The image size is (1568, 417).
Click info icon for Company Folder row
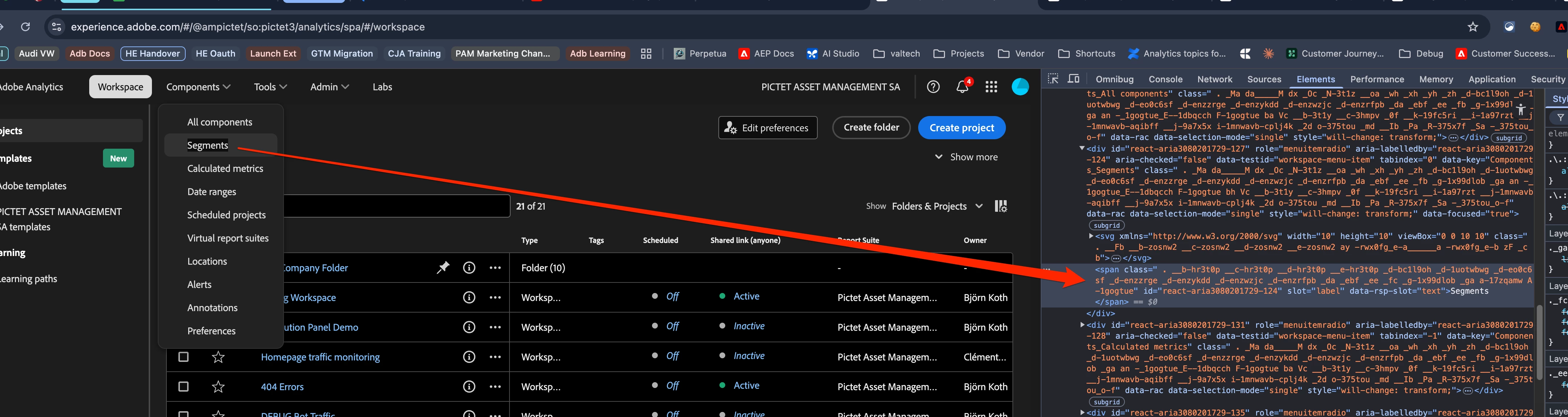469,268
